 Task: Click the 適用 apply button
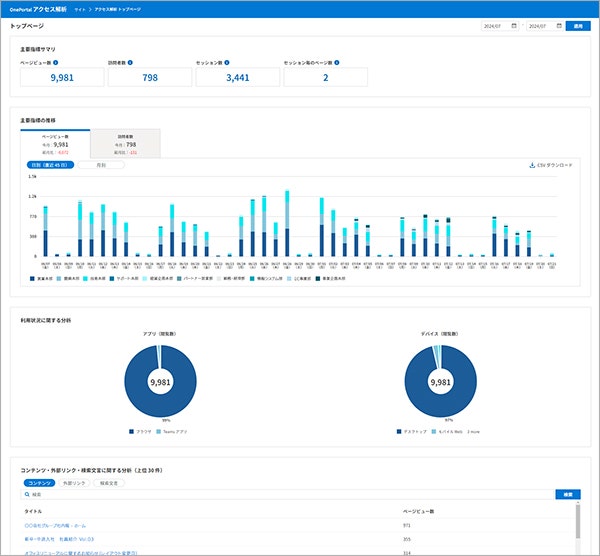coord(577,25)
